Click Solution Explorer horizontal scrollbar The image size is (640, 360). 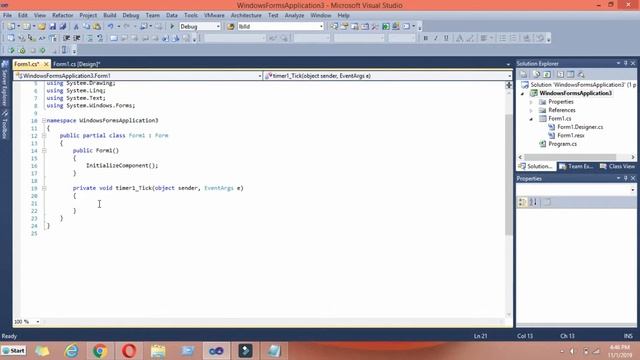coord(570,157)
